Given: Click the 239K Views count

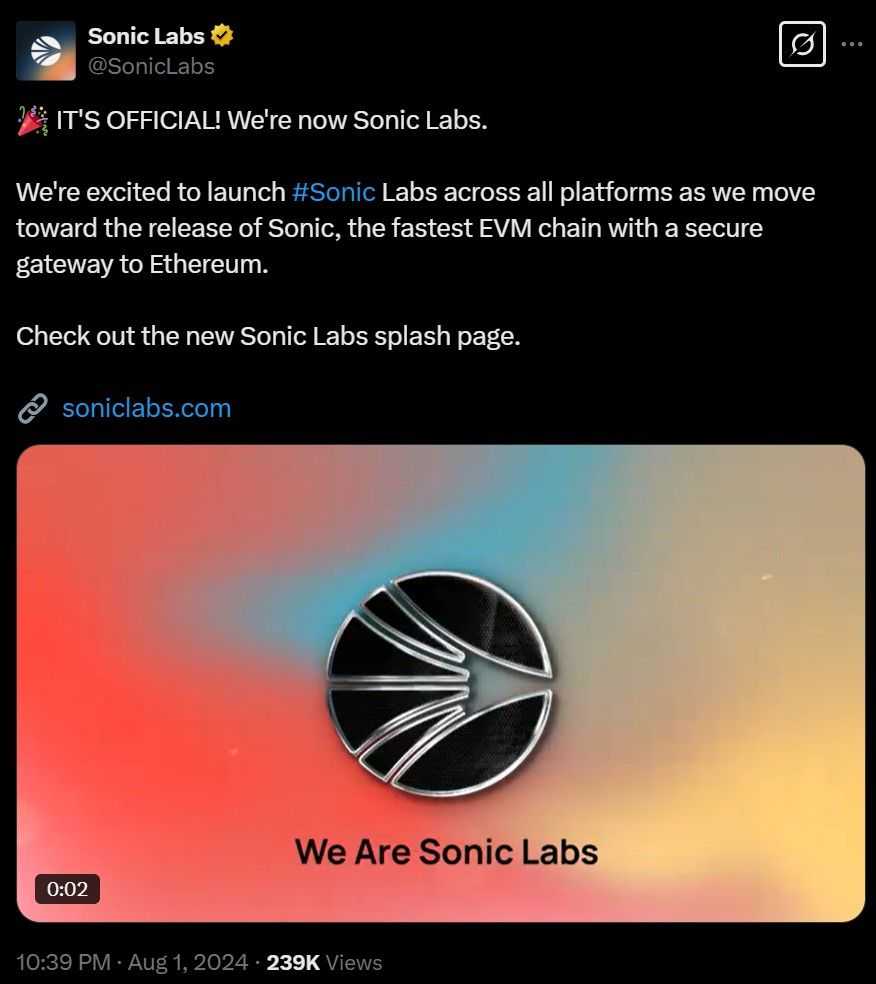Looking at the screenshot, I should [x=324, y=962].
